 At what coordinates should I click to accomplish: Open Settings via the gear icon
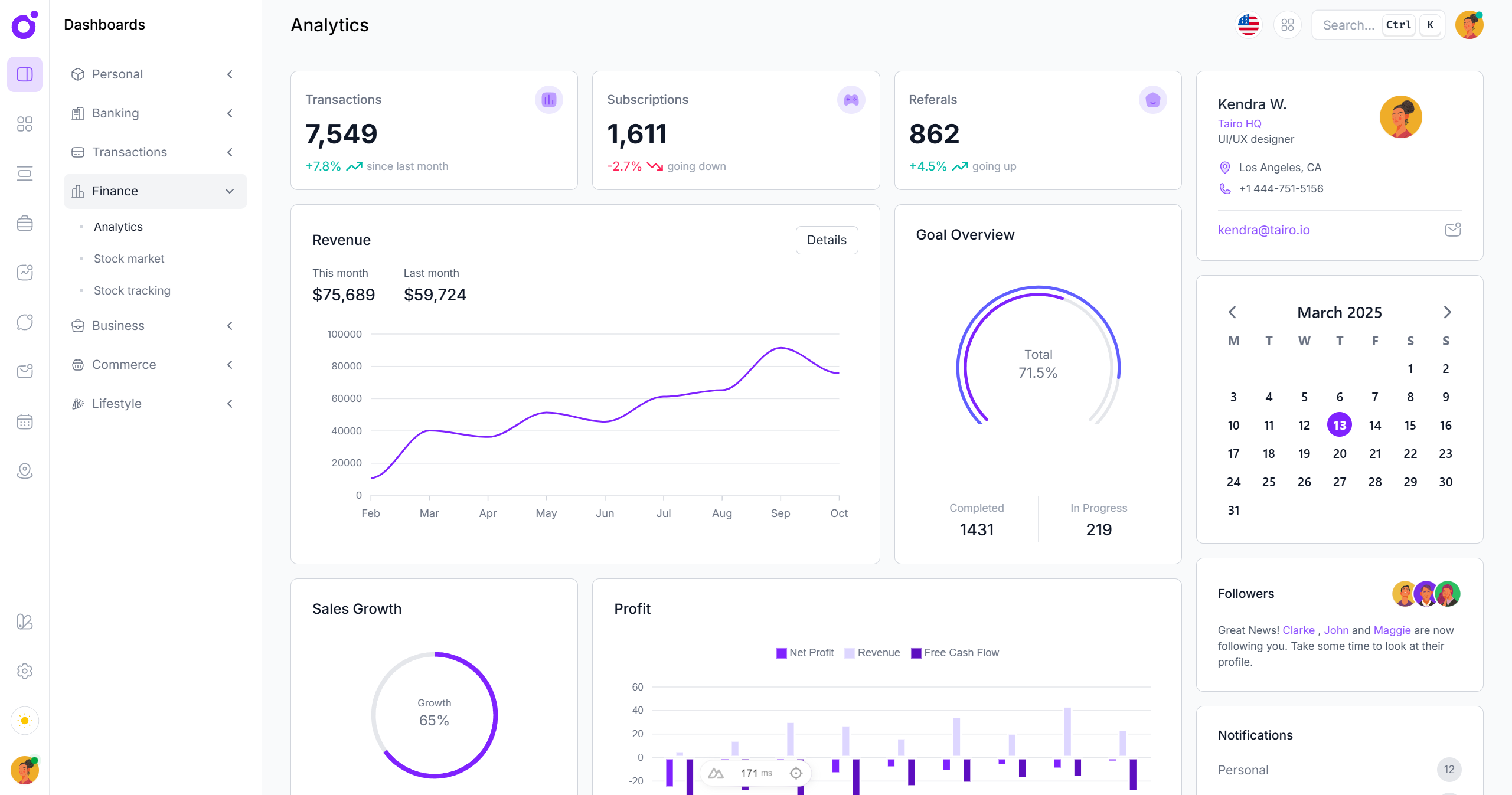tap(24, 671)
